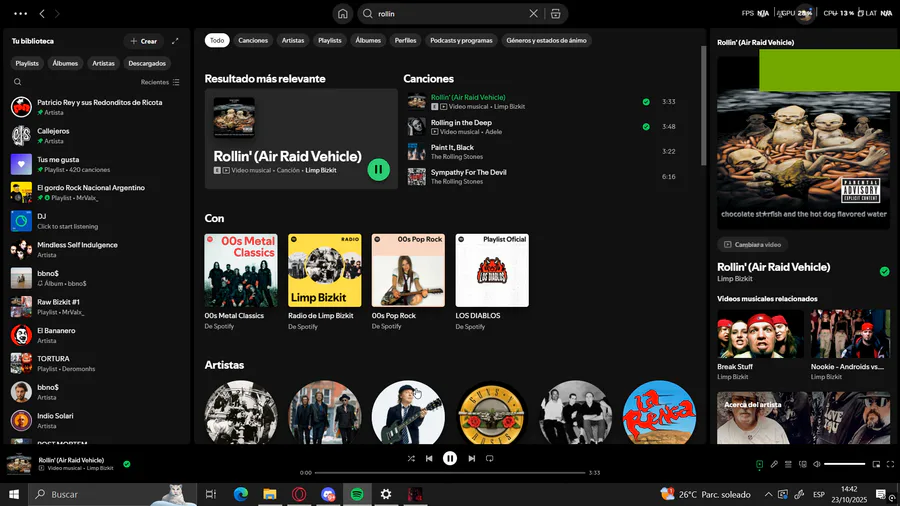
Task: Navigate back with left arrow
Action: [42, 14]
